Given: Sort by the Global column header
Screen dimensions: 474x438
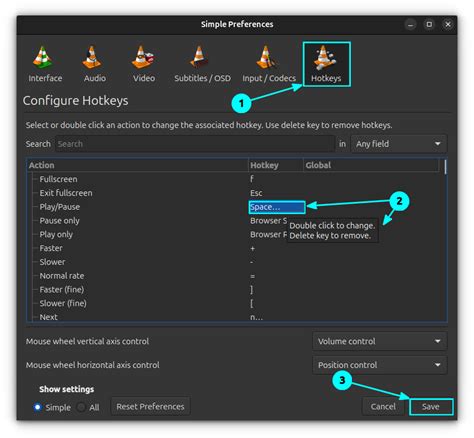Looking at the screenshot, I should coord(371,165).
